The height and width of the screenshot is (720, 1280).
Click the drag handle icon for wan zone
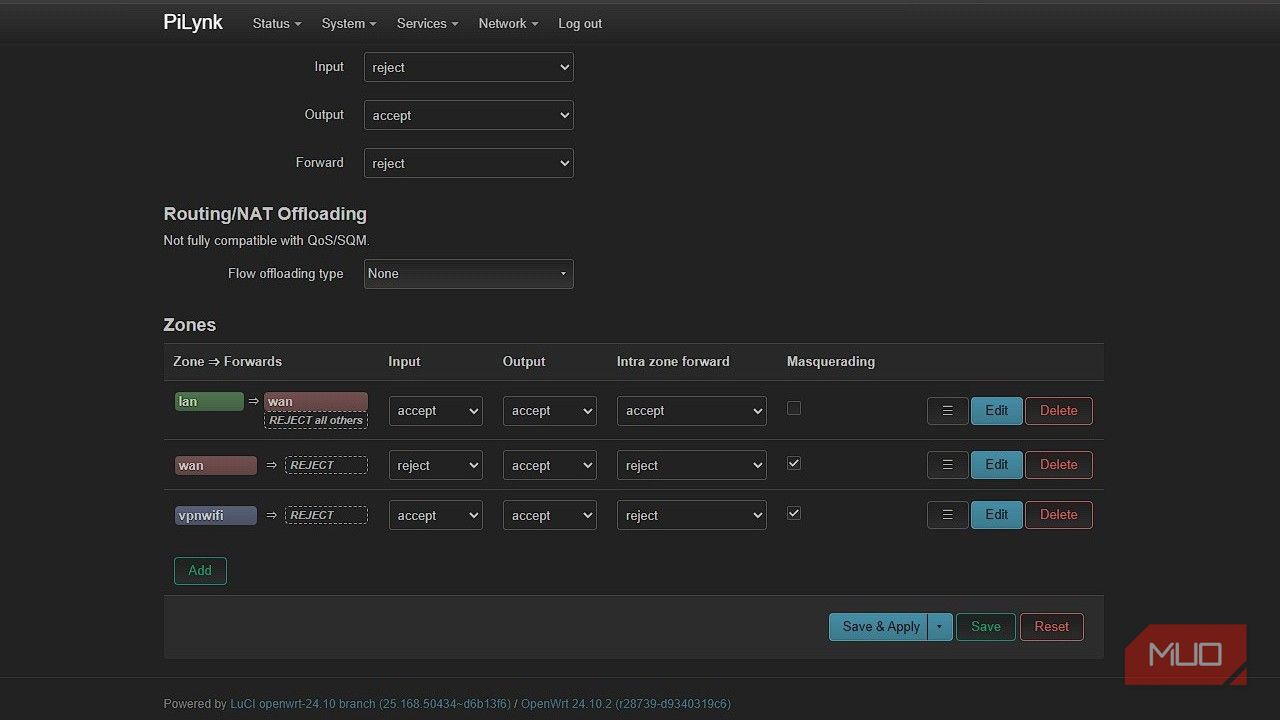pos(947,465)
